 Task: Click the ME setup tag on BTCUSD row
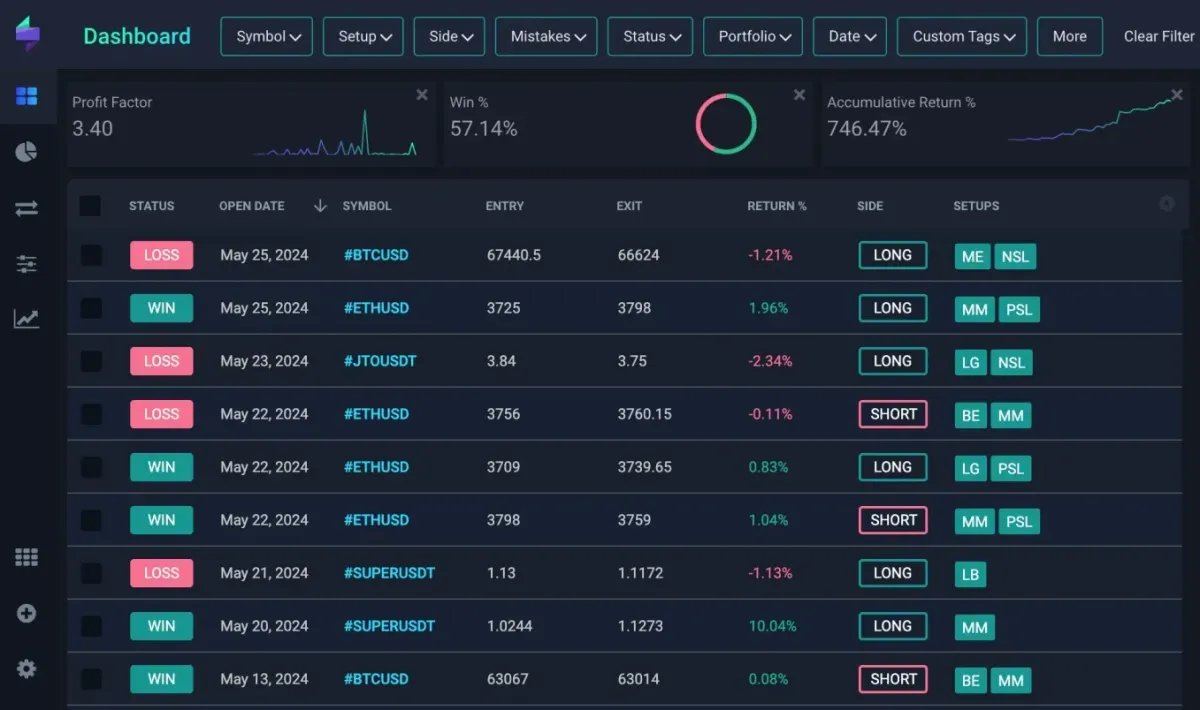click(972, 257)
